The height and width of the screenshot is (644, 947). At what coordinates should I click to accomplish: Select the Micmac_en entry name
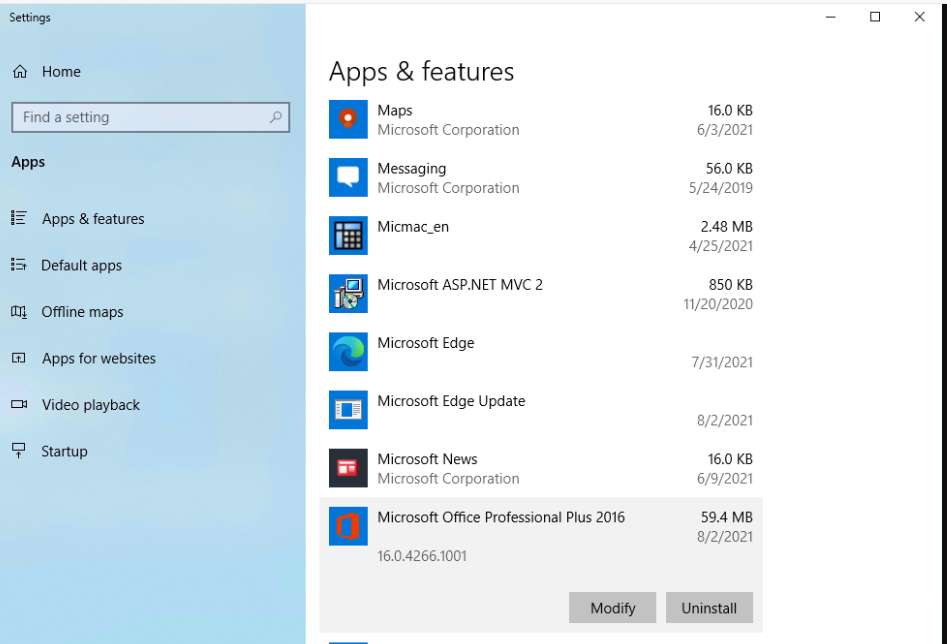pos(413,227)
